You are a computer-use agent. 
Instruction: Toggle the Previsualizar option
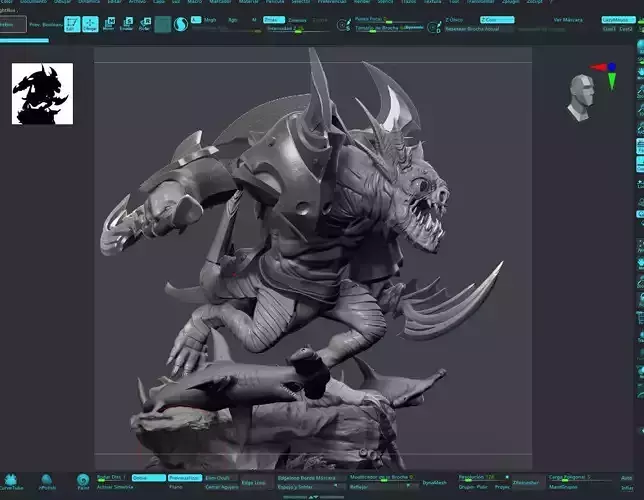pyautogui.click(x=185, y=478)
